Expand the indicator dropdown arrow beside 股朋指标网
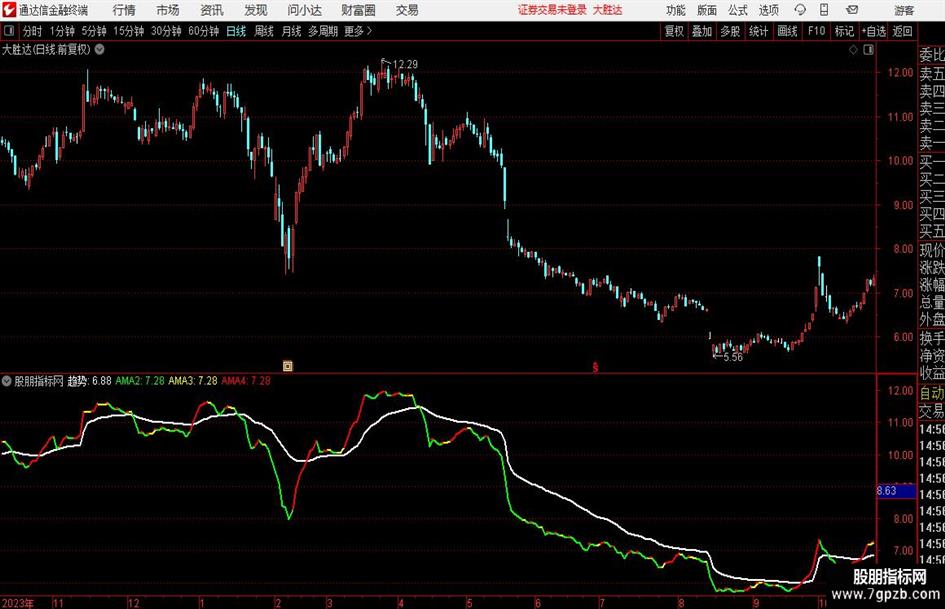The height and width of the screenshot is (609, 945). [7, 381]
